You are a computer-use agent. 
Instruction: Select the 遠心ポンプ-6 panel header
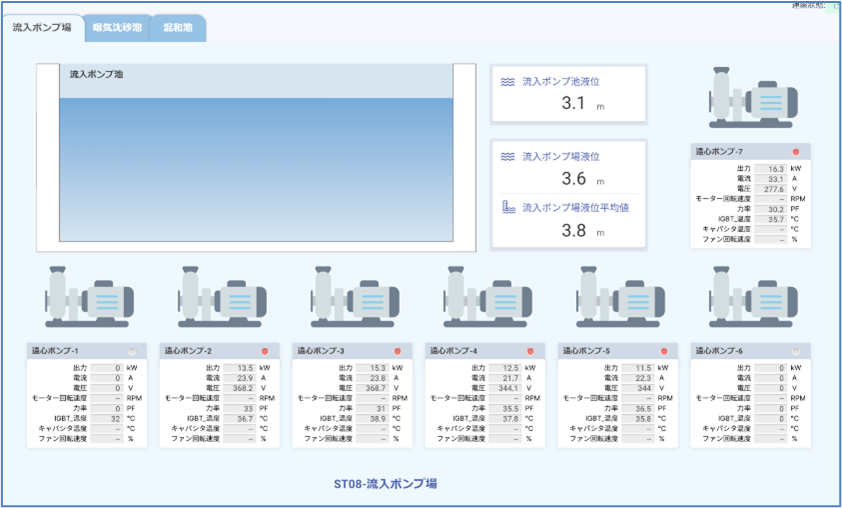pyautogui.click(x=751, y=351)
